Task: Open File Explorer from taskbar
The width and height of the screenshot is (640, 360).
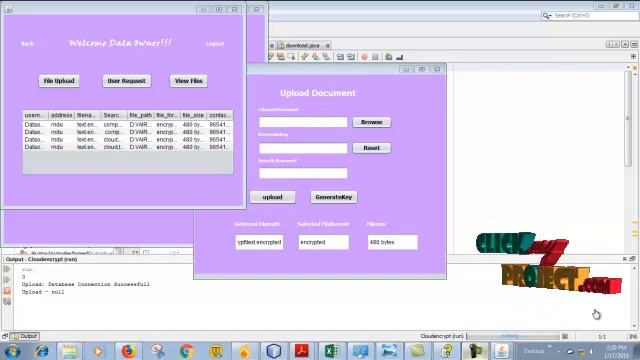Action: [x=69, y=351]
